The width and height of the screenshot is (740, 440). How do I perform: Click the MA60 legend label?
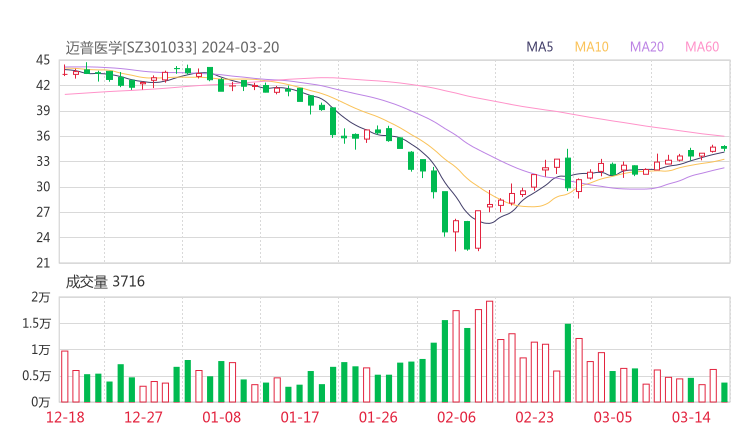pyautogui.click(x=702, y=47)
